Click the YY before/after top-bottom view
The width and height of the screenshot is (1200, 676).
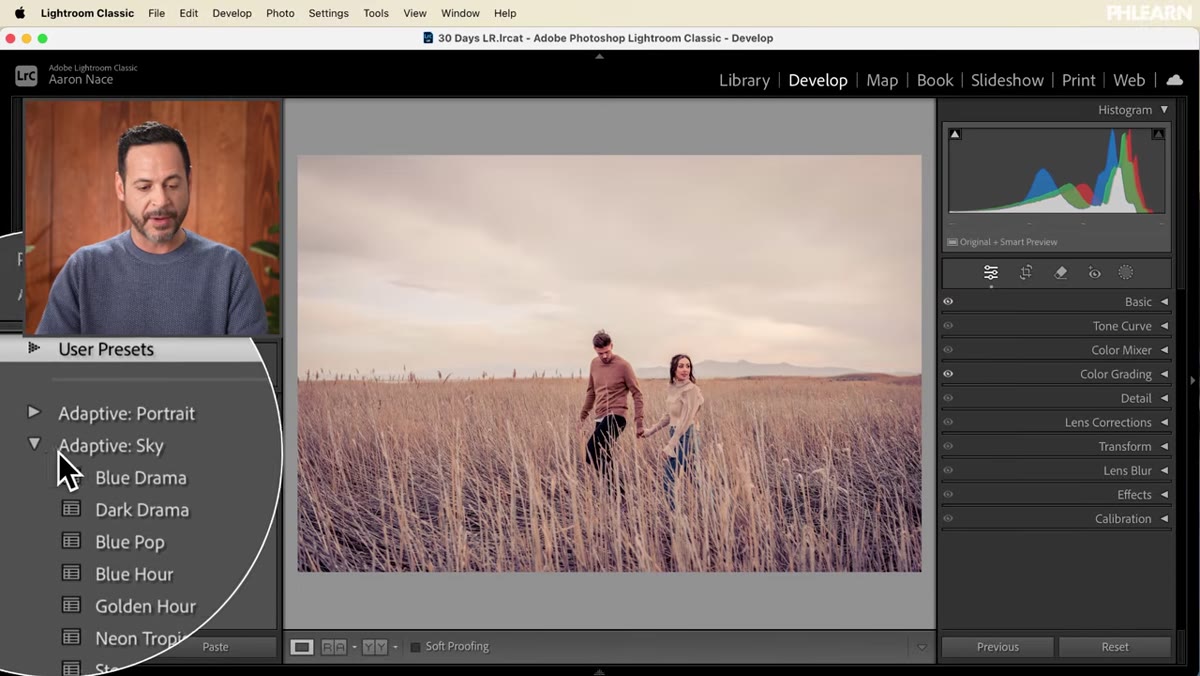point(375,647)
